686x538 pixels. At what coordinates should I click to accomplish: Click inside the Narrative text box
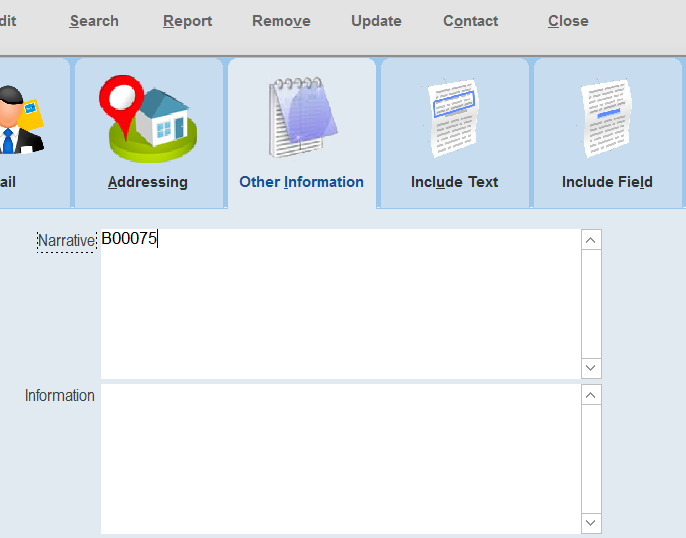pyautogui.click(x=341, y=304)
